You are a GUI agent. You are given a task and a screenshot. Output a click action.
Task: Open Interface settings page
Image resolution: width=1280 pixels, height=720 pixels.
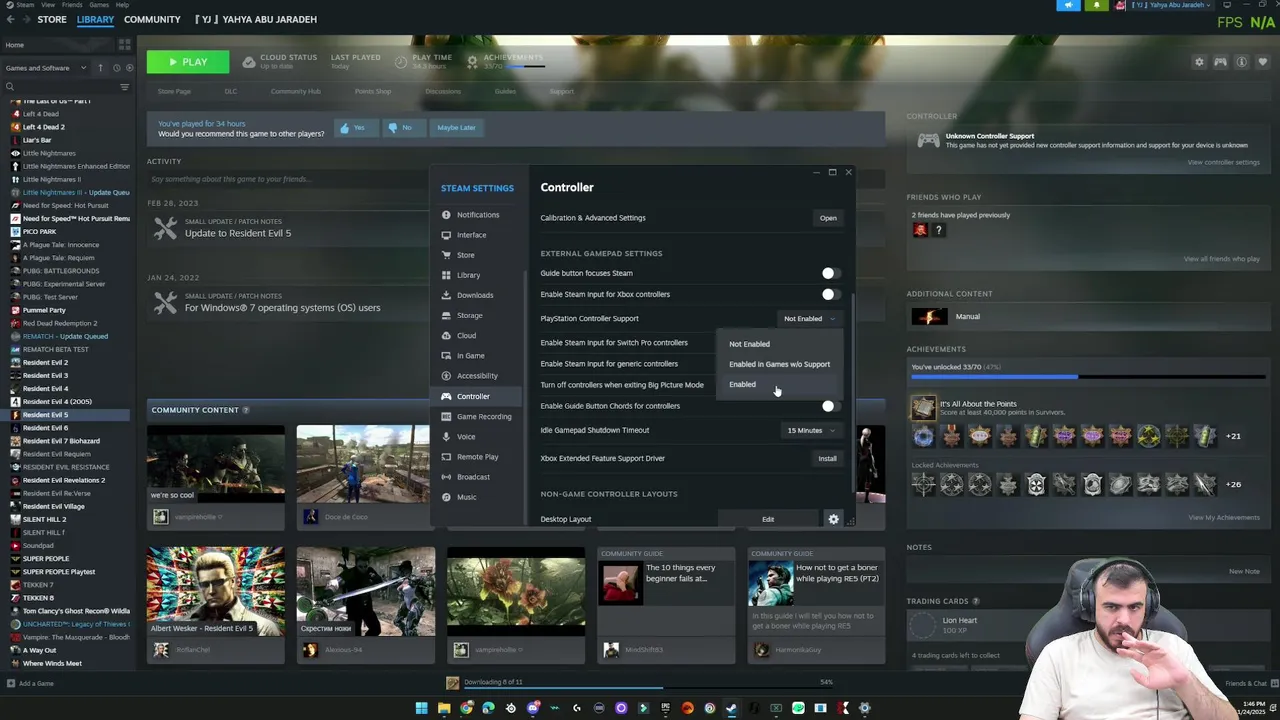point(471,235)
